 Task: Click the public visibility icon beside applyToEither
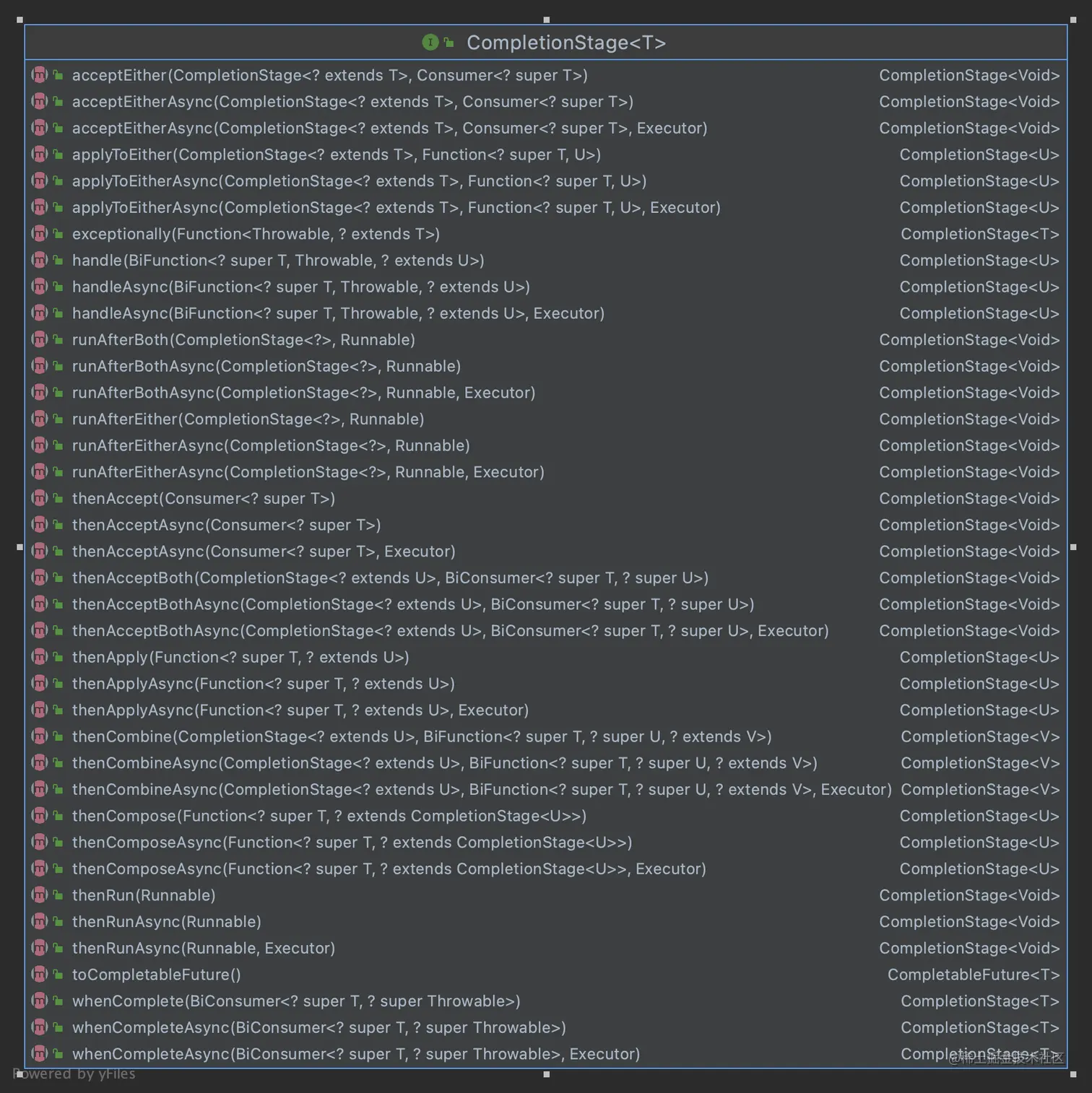pos(58,154)
